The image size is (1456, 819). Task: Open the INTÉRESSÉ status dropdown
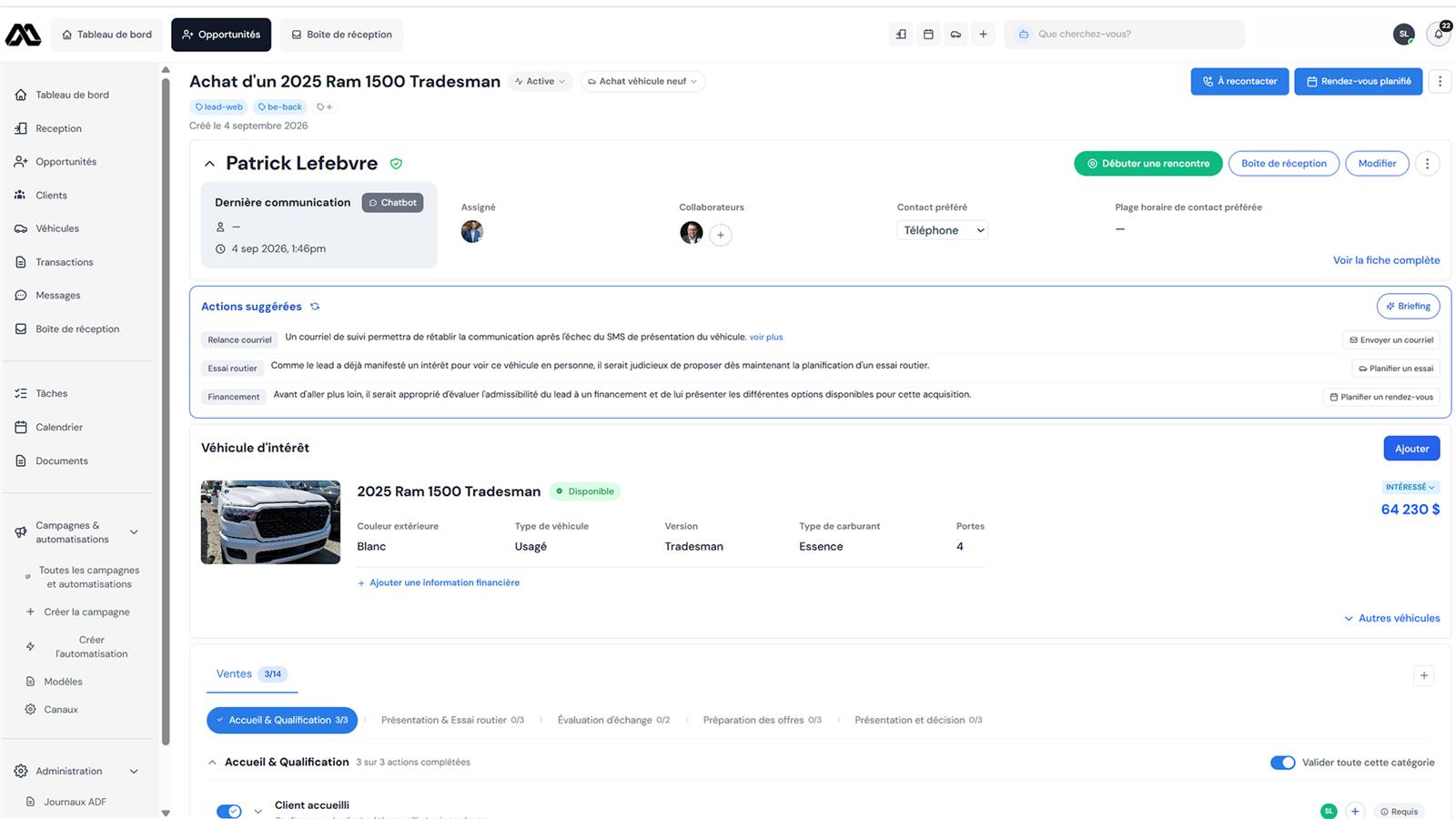(x=1410, y=487)
